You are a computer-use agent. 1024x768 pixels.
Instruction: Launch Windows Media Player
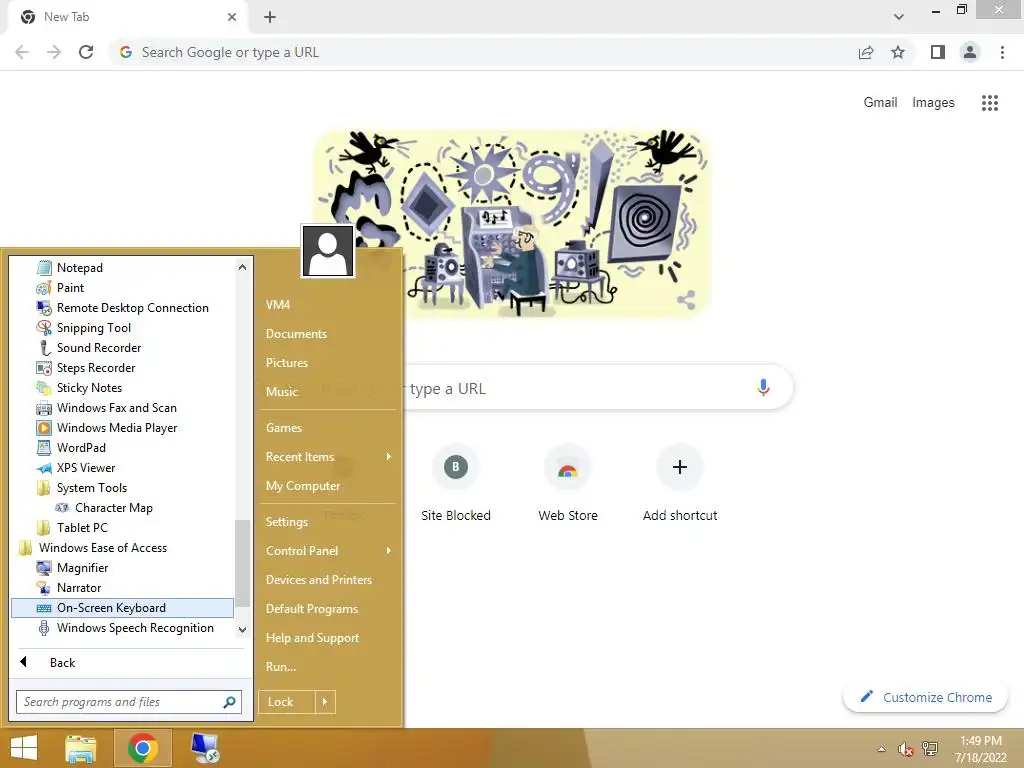[117, 428]
